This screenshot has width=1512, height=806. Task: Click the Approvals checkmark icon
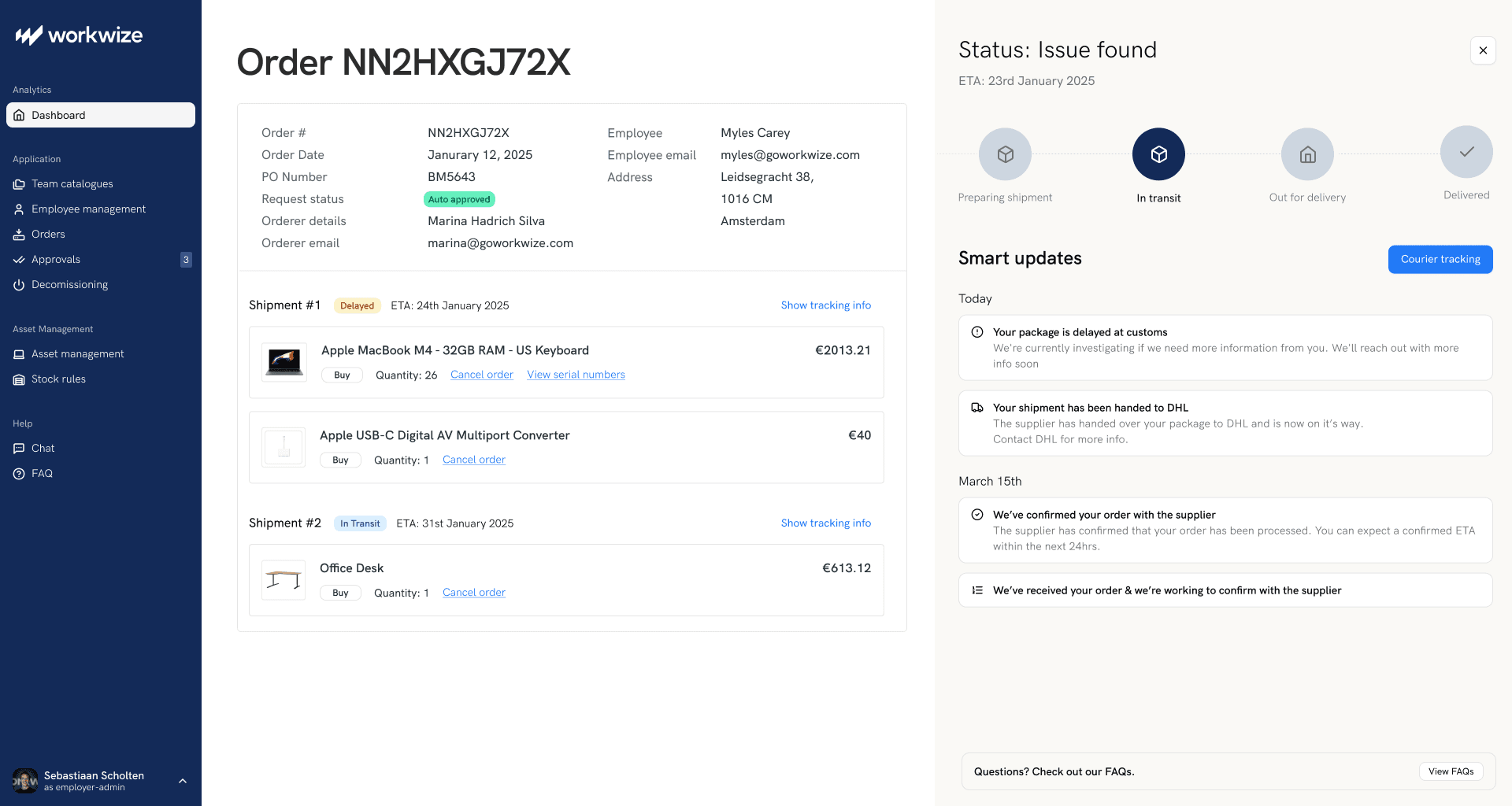[x=19, y=260]
